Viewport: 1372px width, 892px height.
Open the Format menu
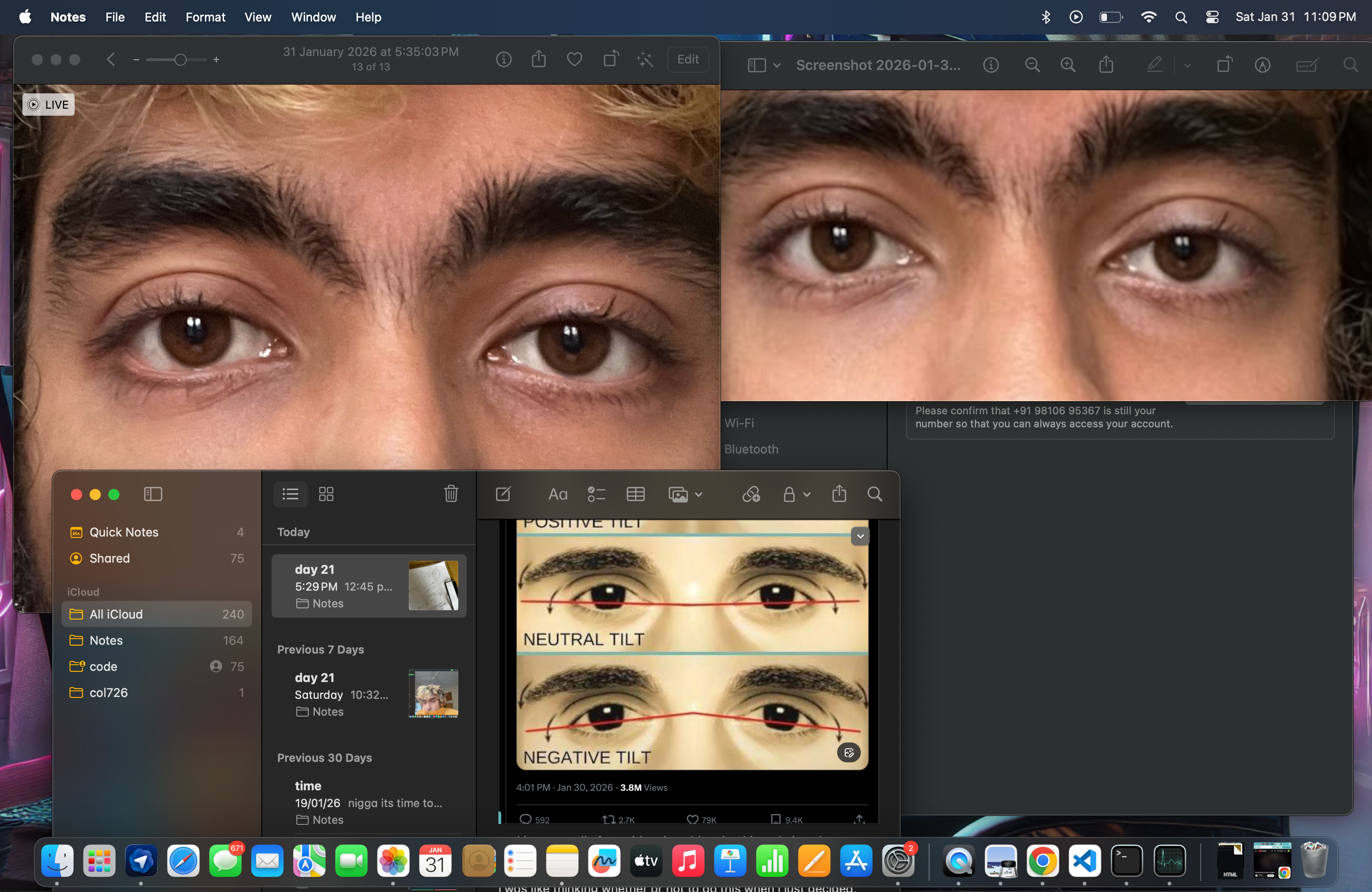[x=205, y=17]
